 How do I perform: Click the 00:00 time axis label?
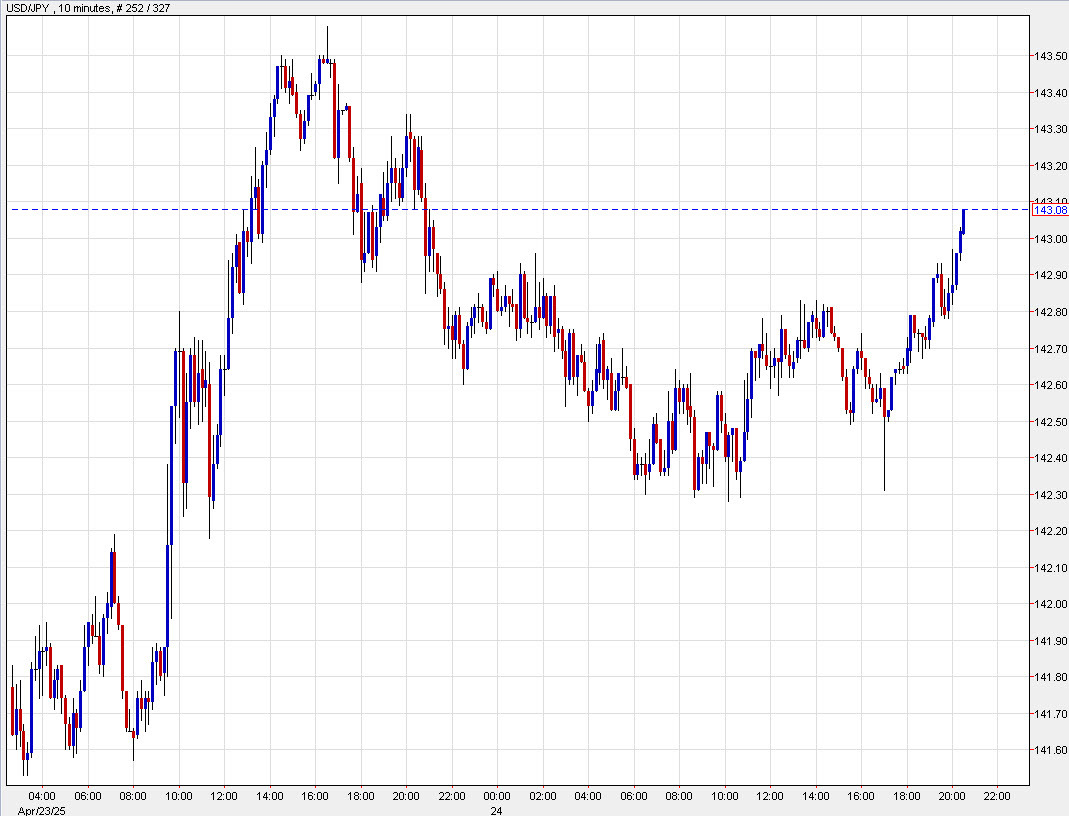tap(497, 794)
